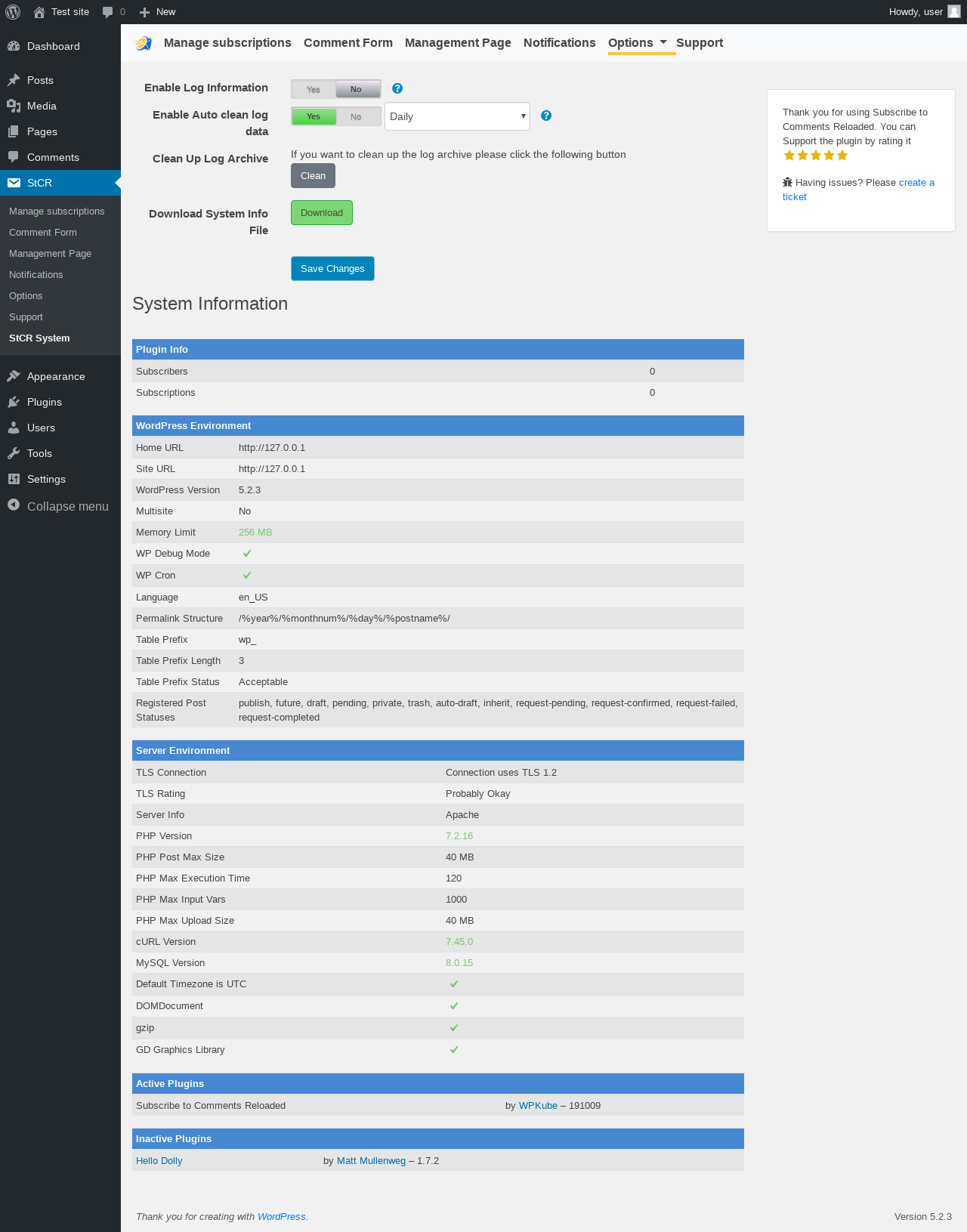This screenshot has width=967, height=1232.
Task: Click the WordPress logo icon
Action: (x=13, y=12)
